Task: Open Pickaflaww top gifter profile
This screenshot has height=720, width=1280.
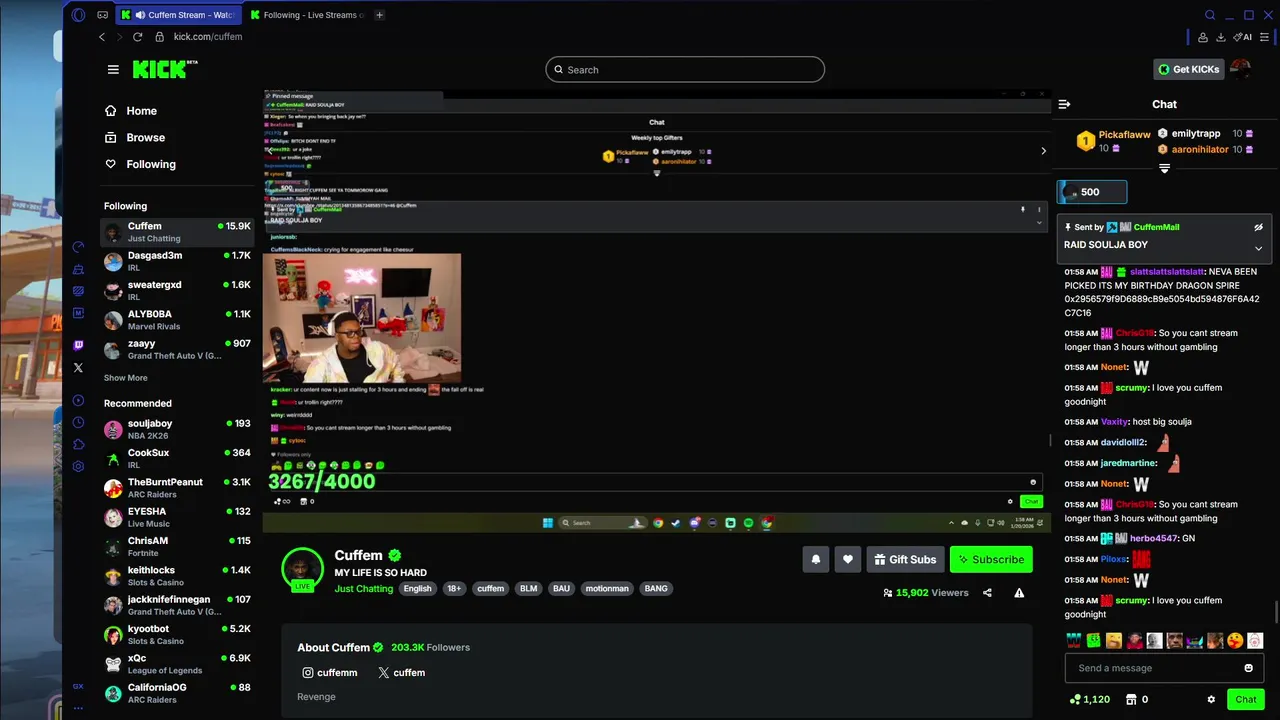Action: 1124,135
